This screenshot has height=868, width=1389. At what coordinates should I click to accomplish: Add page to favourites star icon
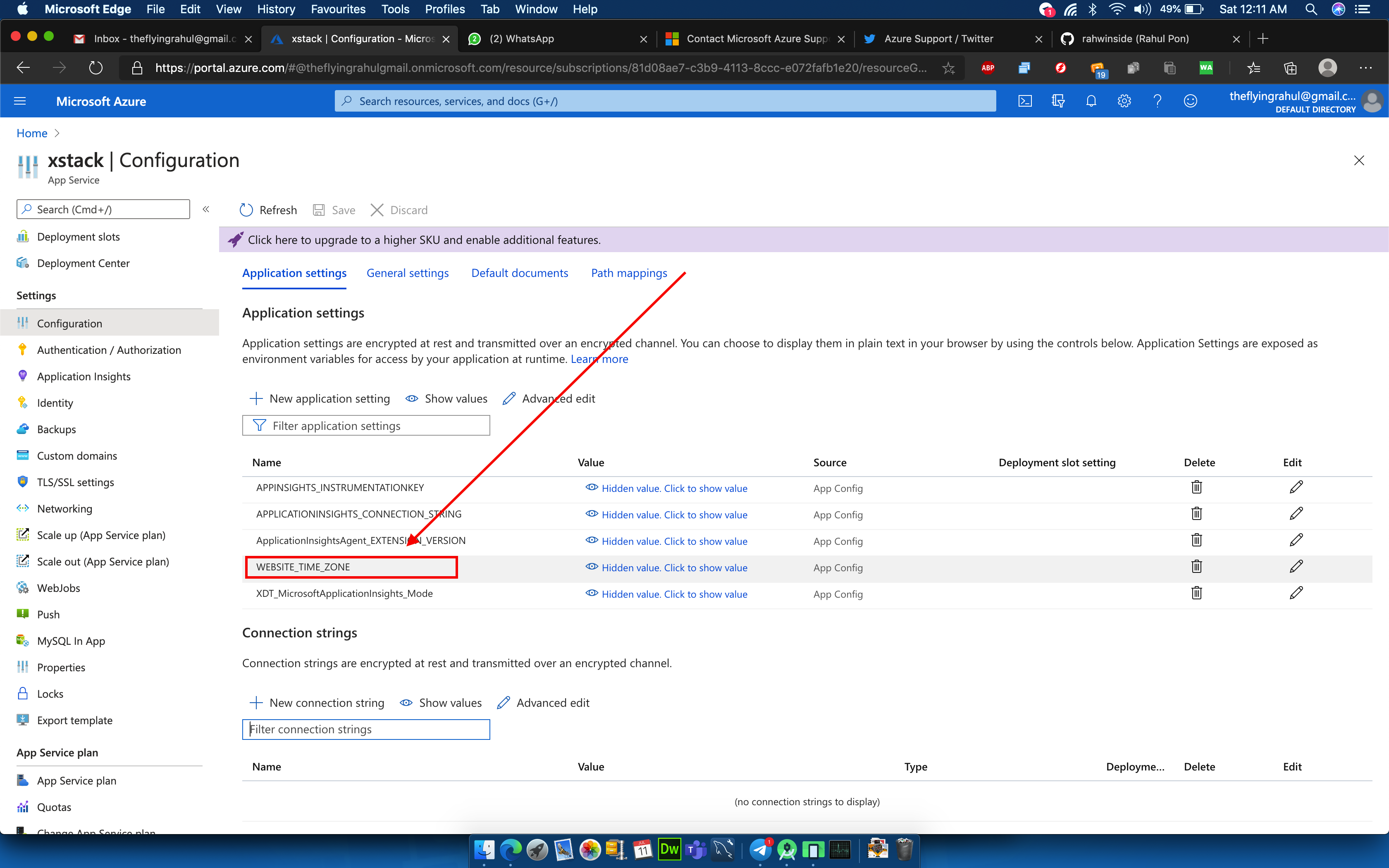pos(948,68)
